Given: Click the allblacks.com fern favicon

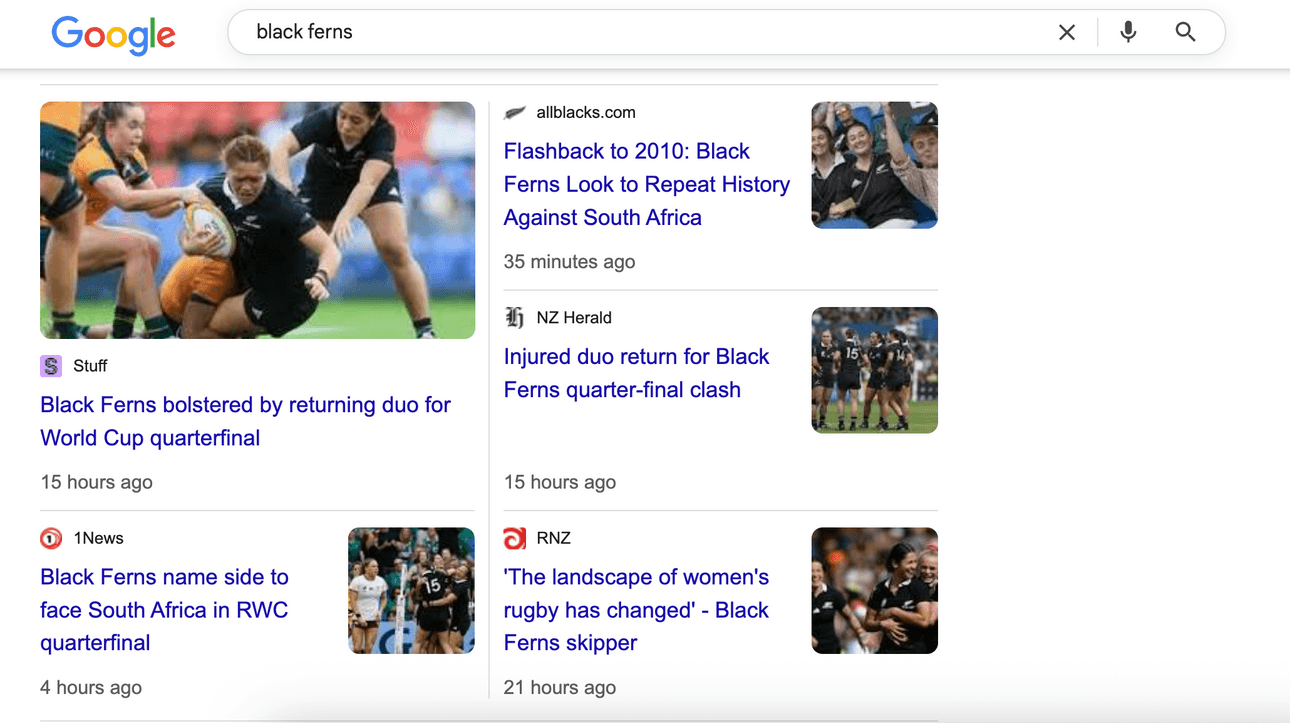Looking at the screenshot, I should point(515,113).
